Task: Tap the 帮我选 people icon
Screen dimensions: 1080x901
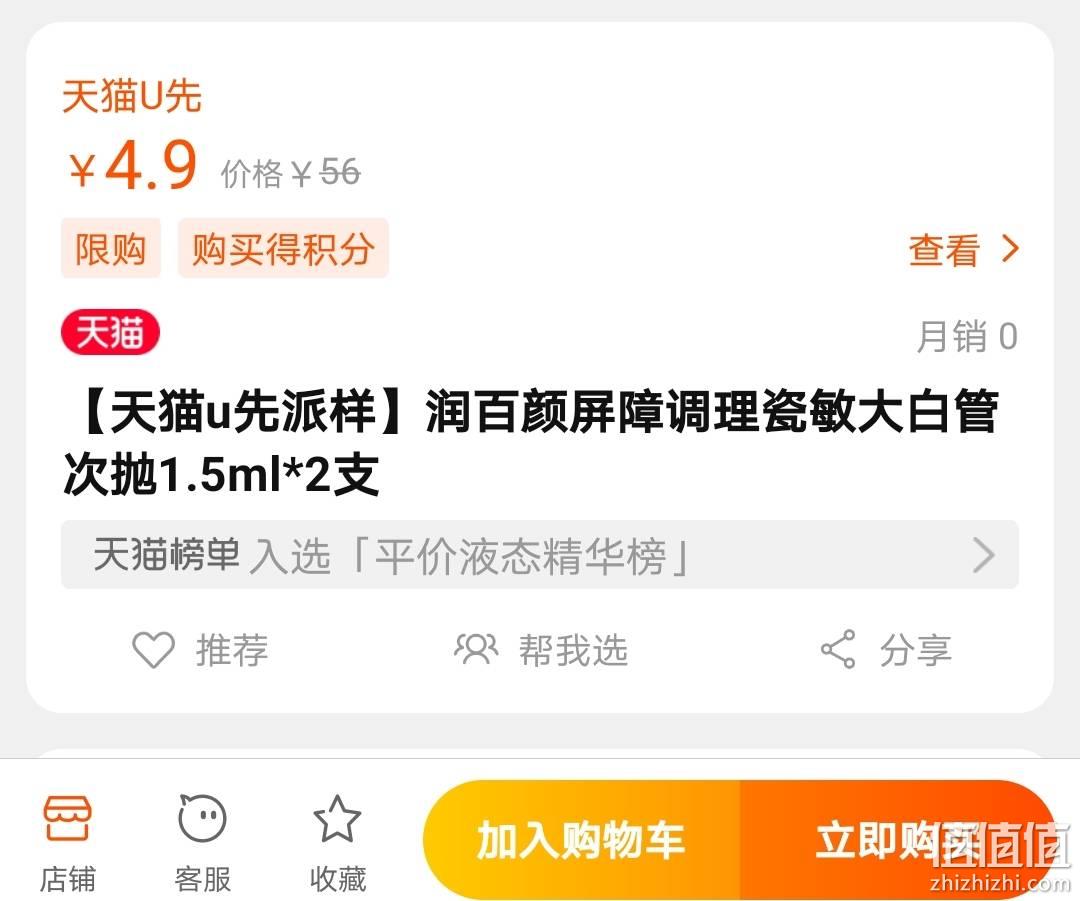Action: 476,649
